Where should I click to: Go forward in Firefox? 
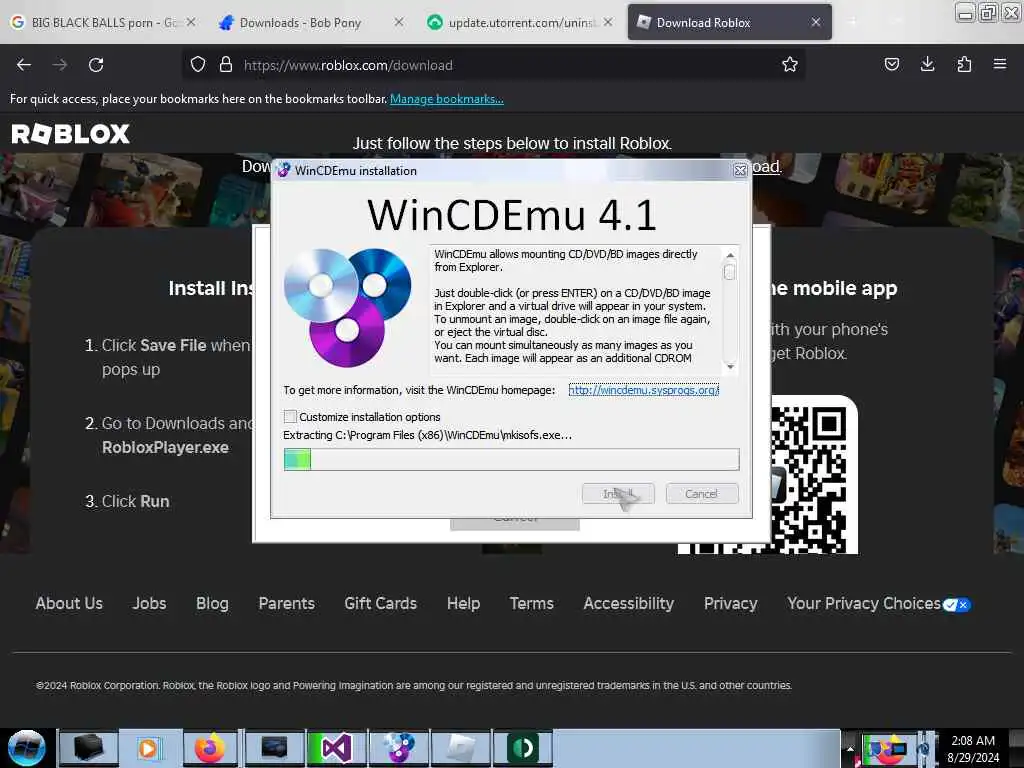(x=60, y=65)
